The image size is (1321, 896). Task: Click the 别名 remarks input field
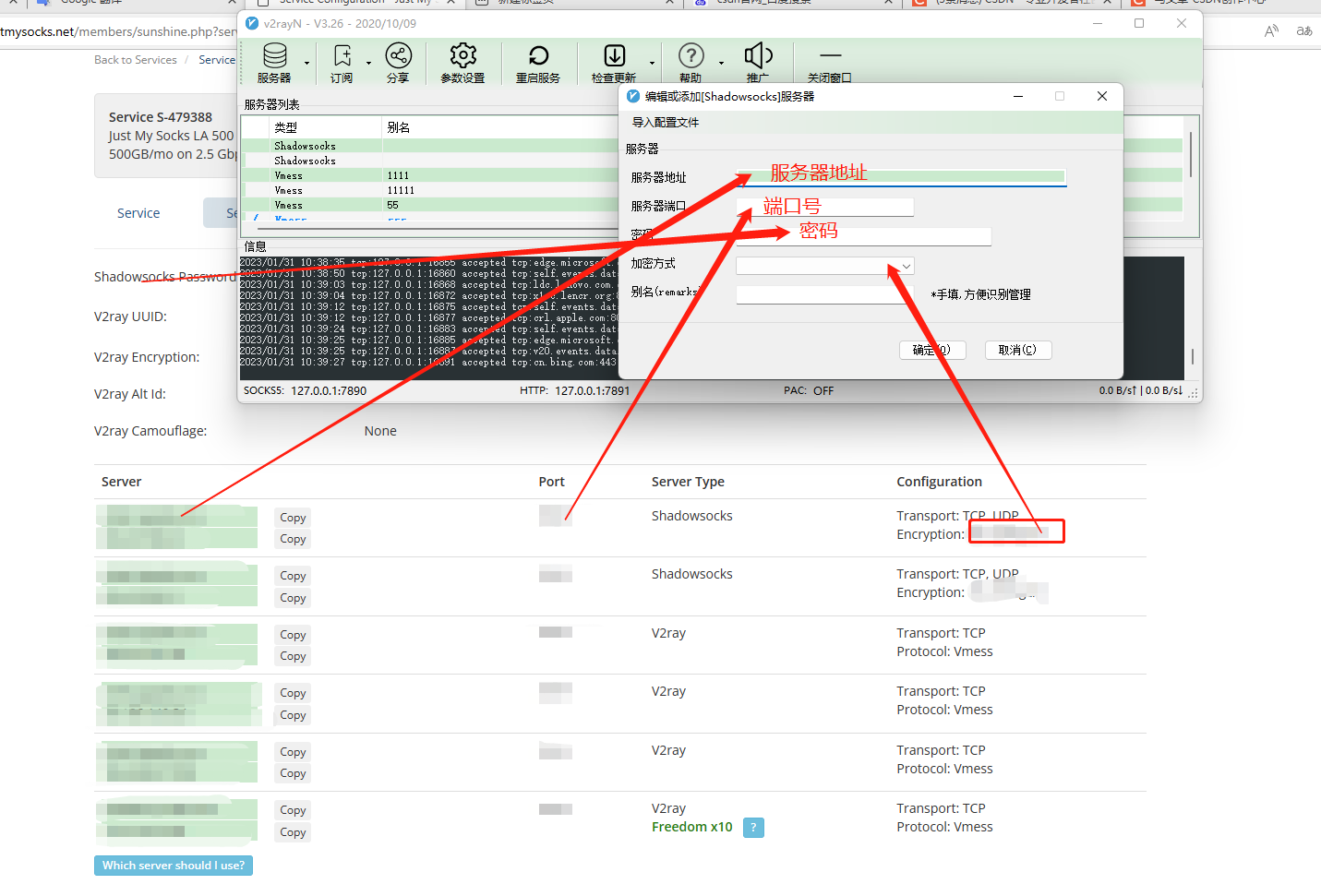coord(825,294)
